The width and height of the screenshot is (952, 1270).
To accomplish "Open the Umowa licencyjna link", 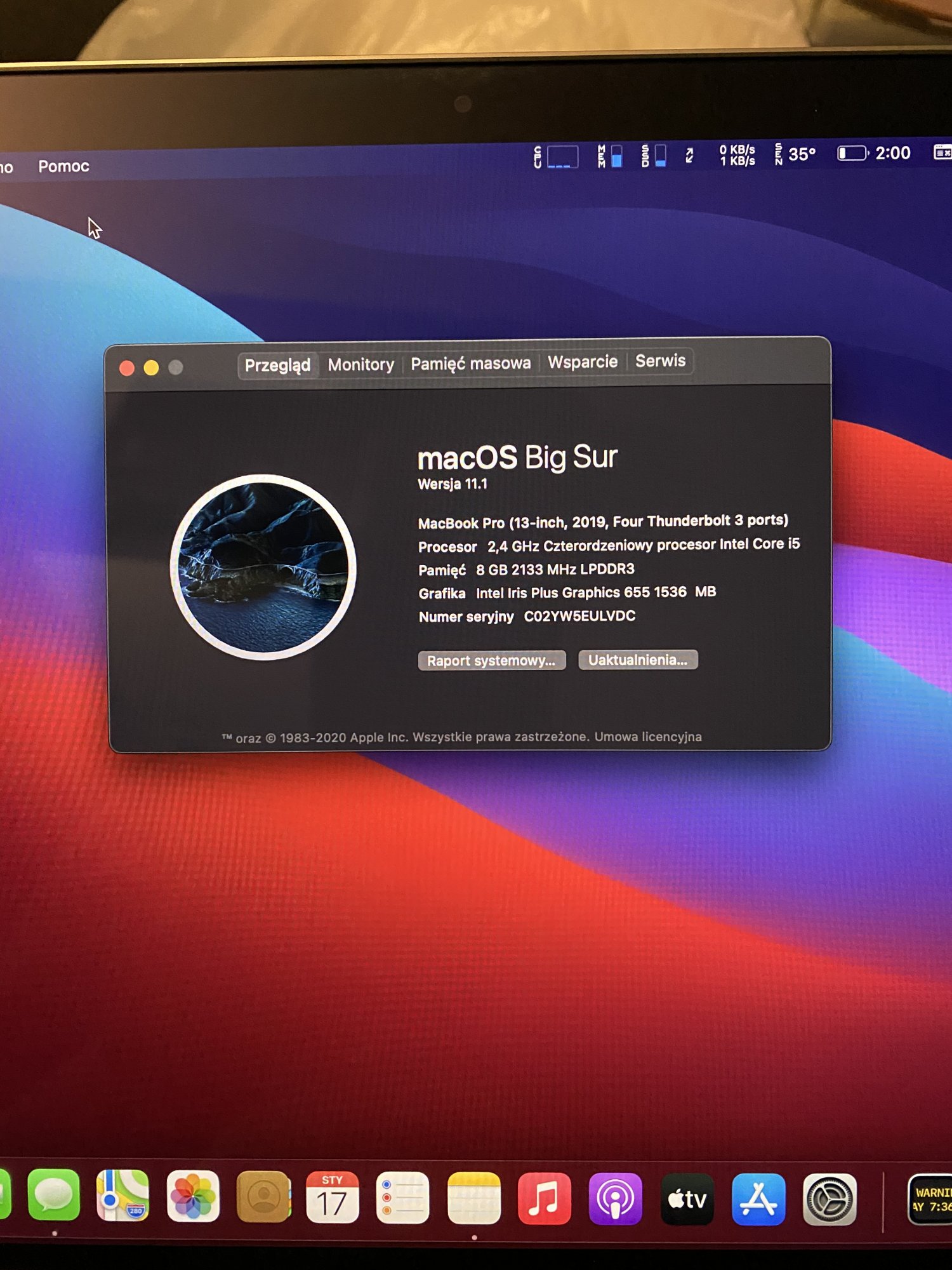I will 648,737.
